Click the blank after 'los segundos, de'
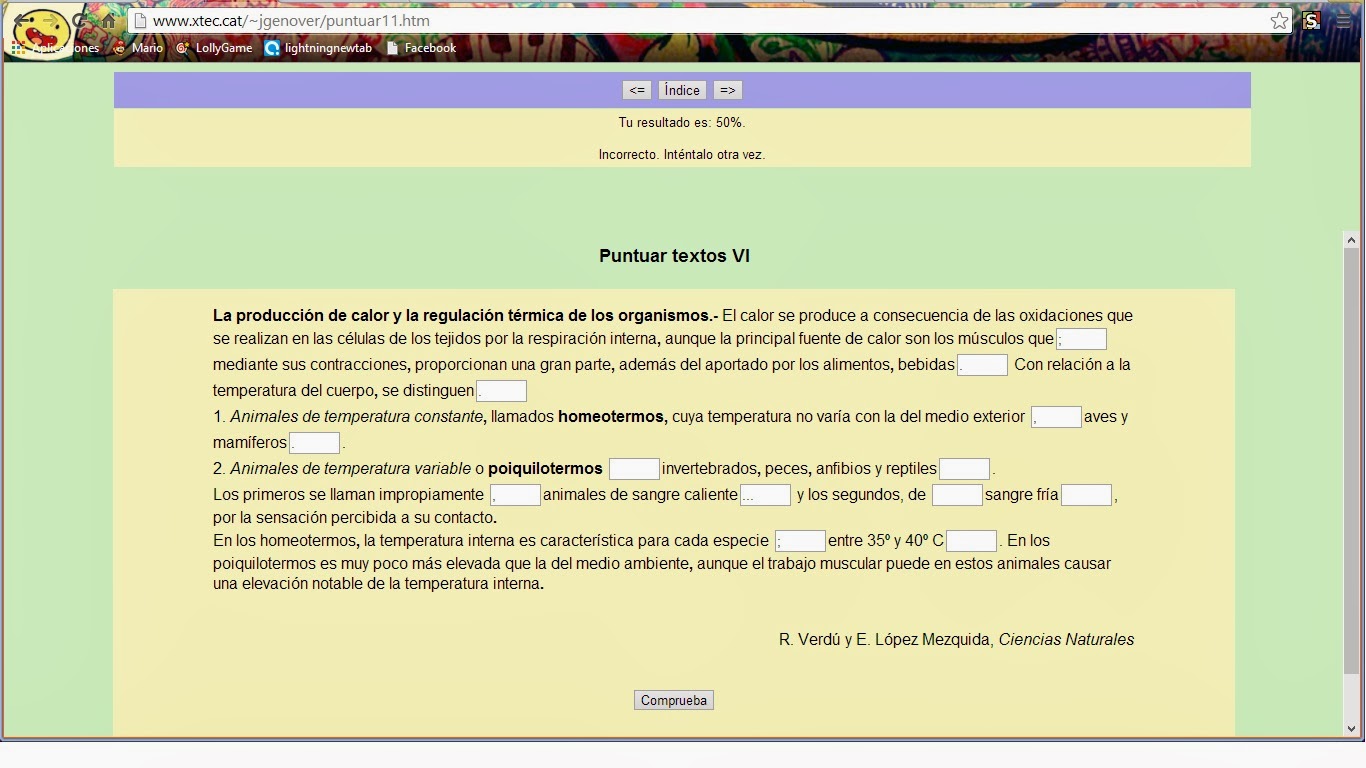Image resolution: width=1366 pixels, height=768 pixels. click(x=958, y=495)
